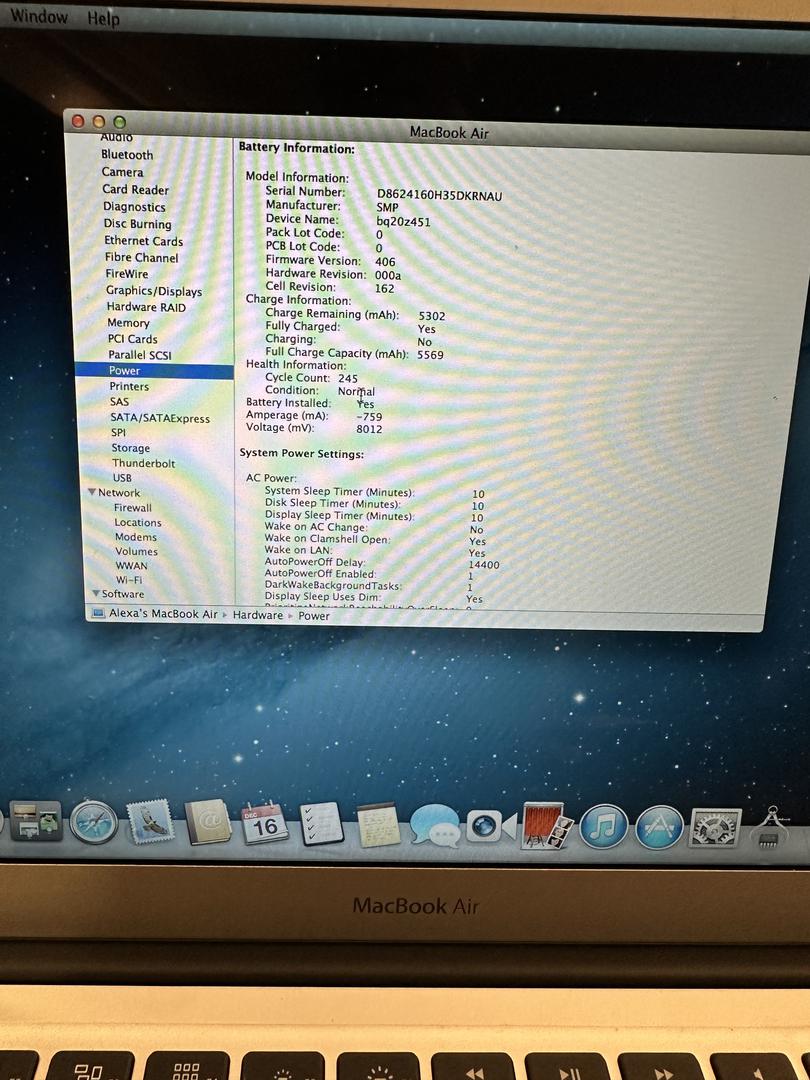The width and height of the screenshot is (810, 1080).
Task: Open the Help menu
Action: pyautogui.click(x=103, y=19)
